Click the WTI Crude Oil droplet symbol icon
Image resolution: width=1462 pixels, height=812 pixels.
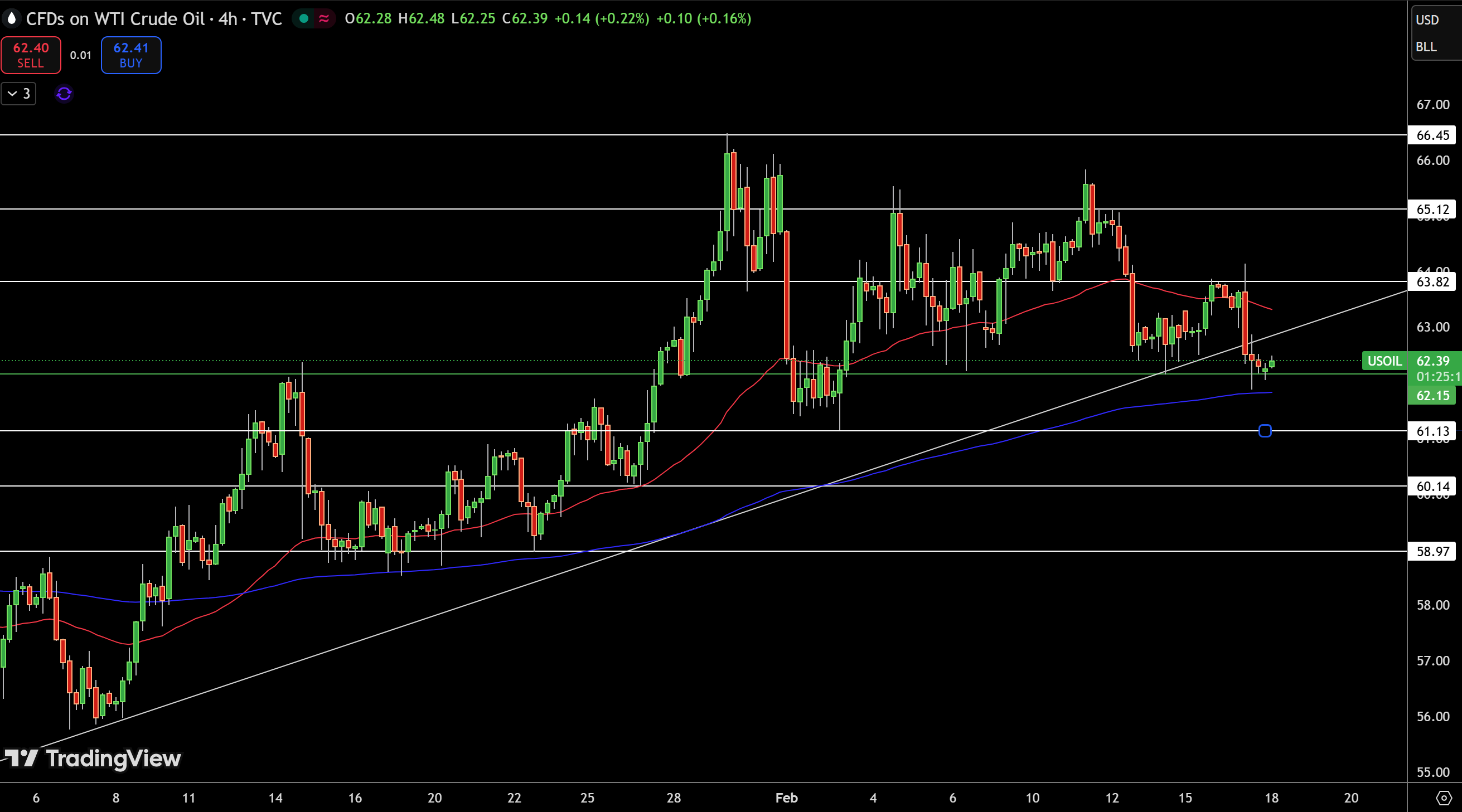11,19
